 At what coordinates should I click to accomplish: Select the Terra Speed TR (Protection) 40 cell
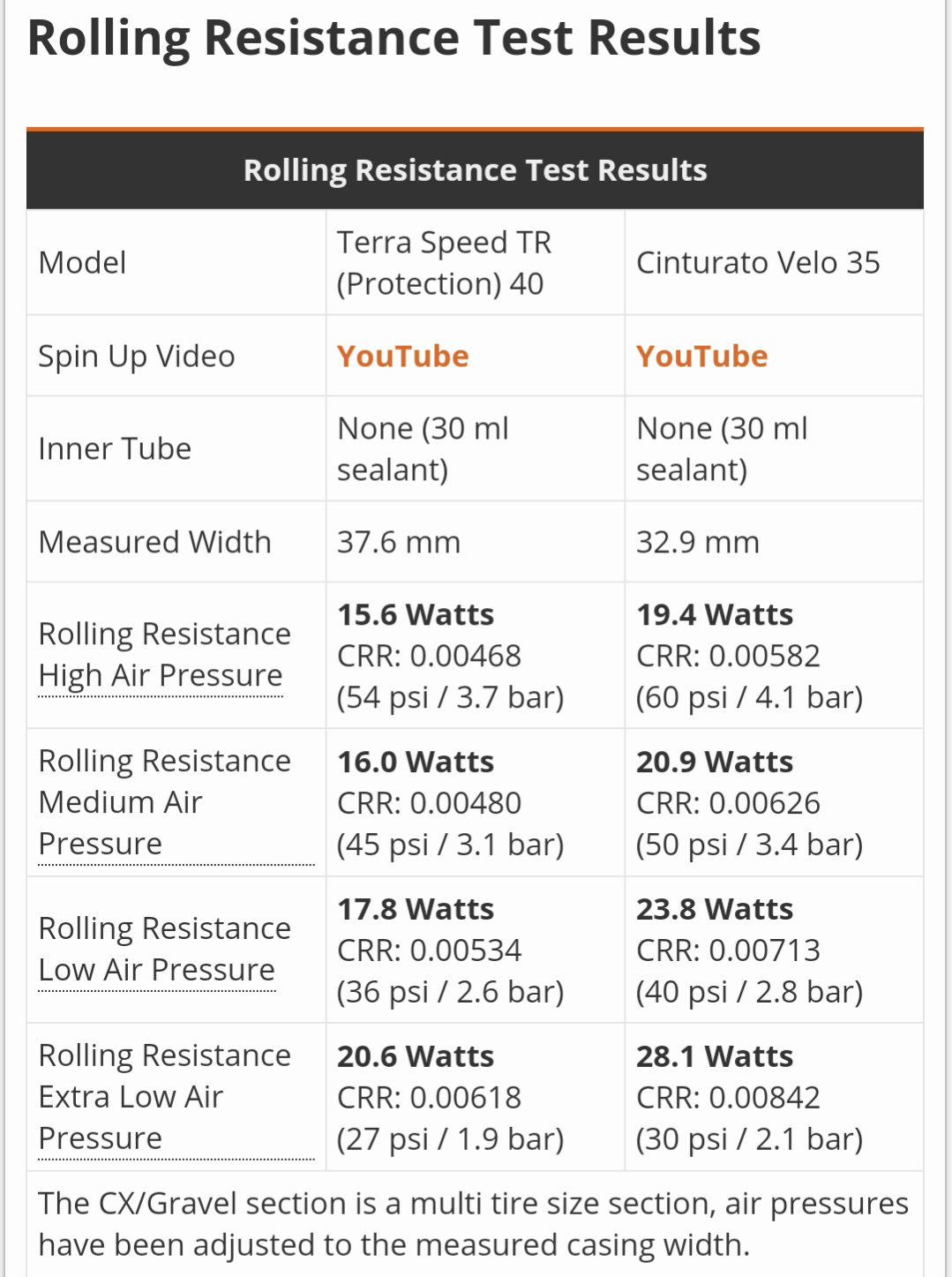[444, 263]
